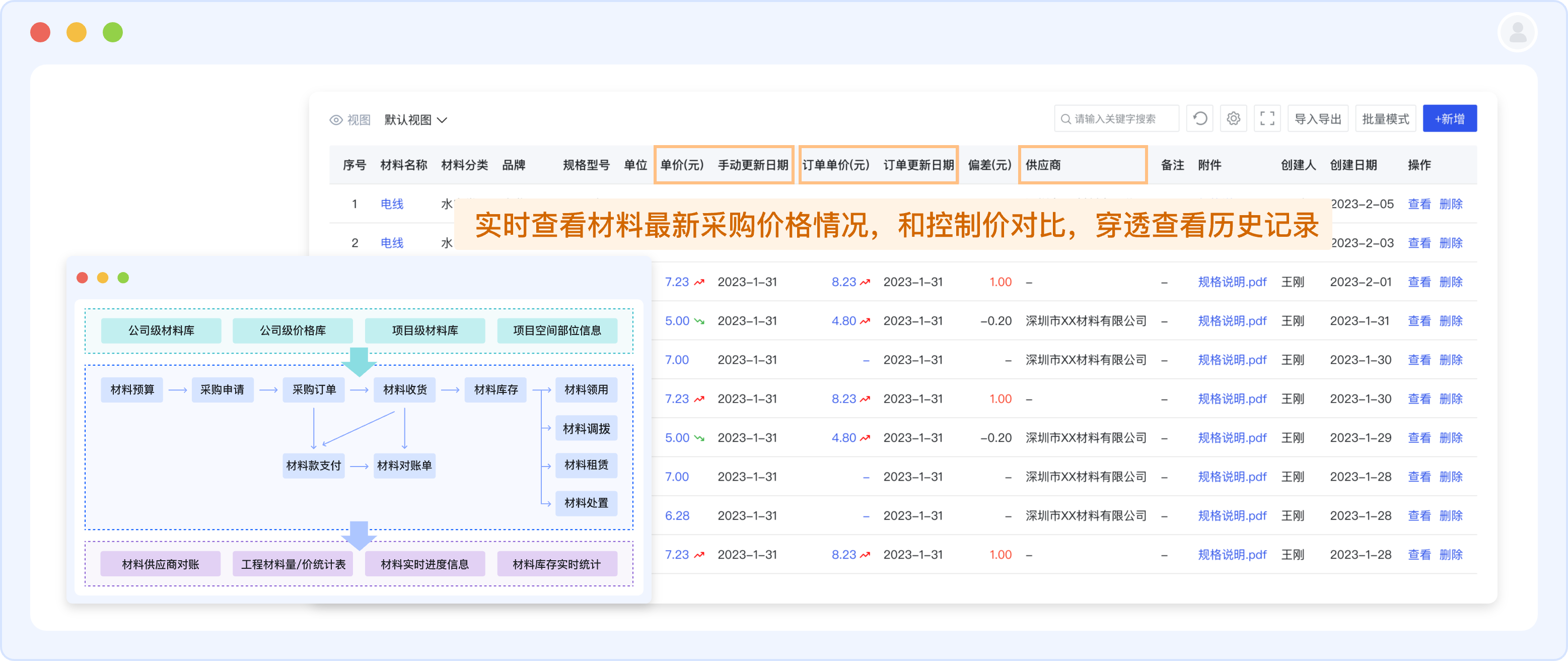1568x661 pixels.
Task: Open 规格说明.pdf in the 2023-2-01 row
Action: 1232,282
